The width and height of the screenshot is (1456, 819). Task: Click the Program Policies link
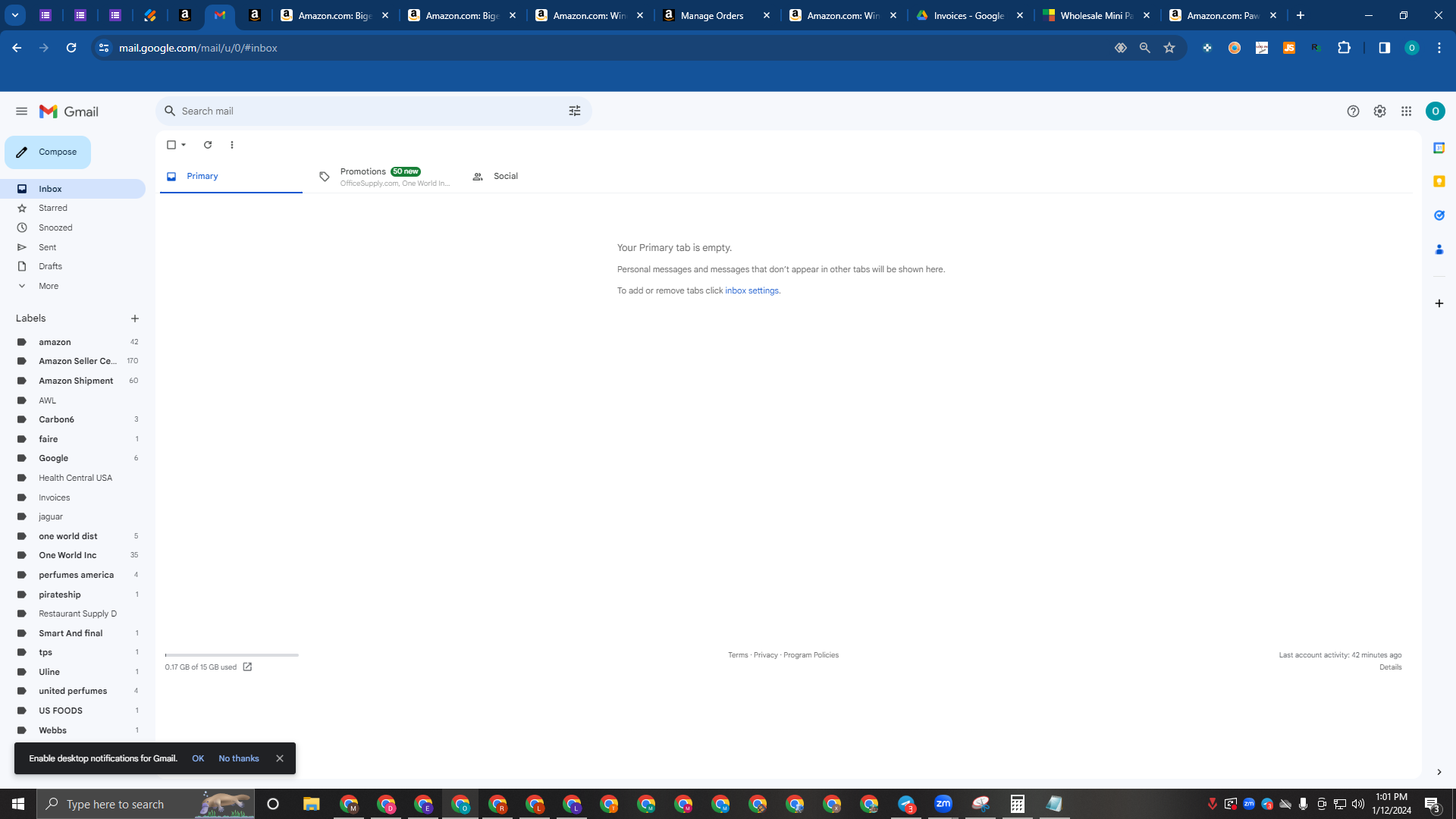point(811,655)
